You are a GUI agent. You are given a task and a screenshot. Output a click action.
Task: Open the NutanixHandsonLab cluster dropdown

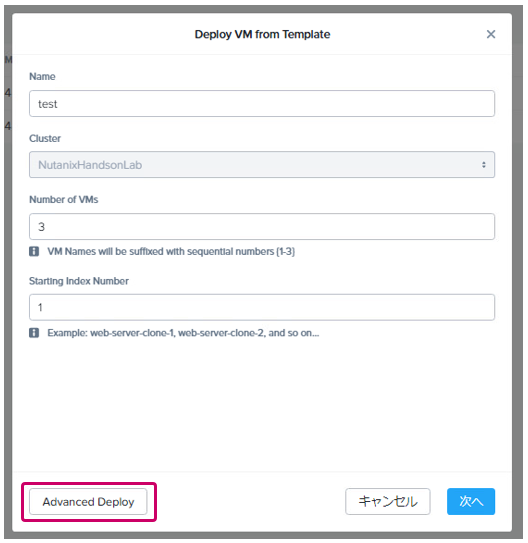[x=262, y=164]
